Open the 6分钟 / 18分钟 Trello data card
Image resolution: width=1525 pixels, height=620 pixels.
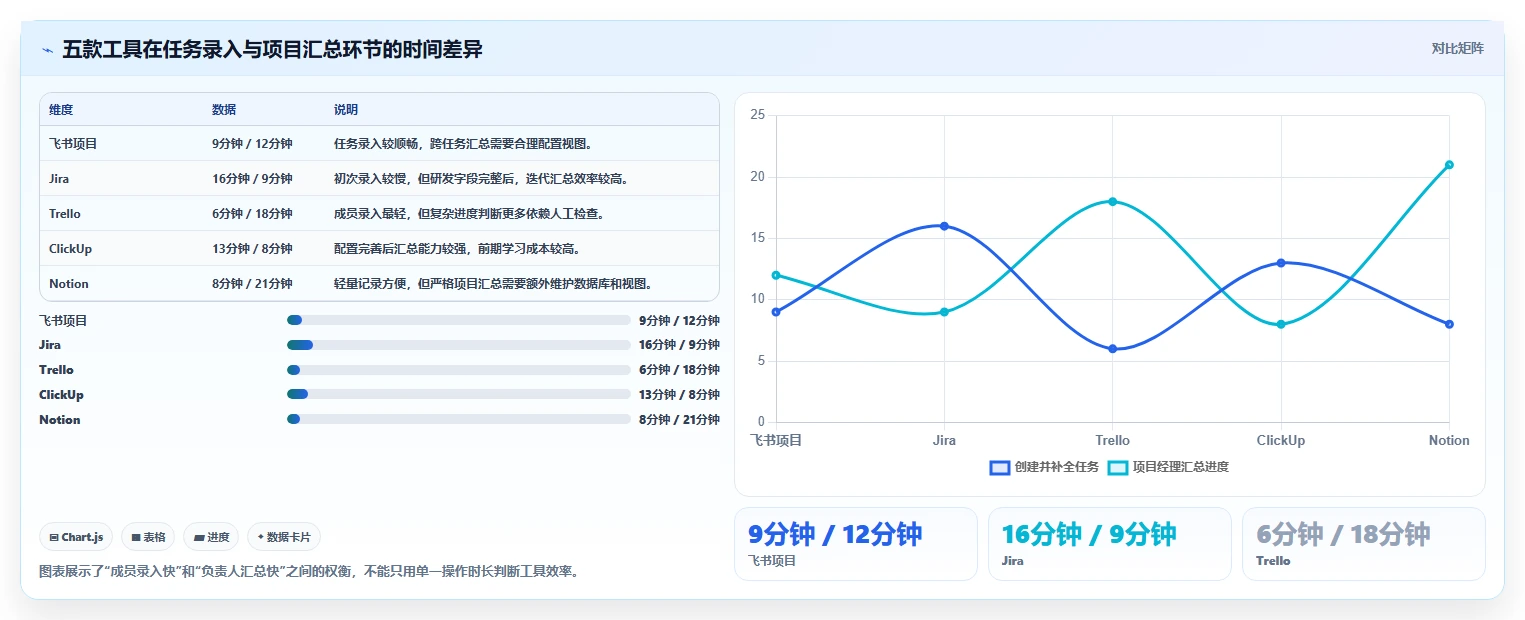coord(1364,544)
